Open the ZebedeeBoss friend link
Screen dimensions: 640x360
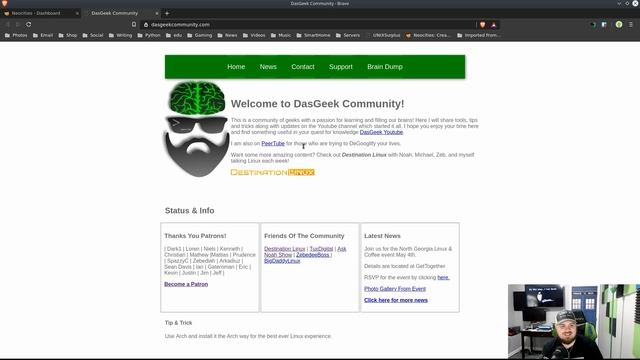313,255
